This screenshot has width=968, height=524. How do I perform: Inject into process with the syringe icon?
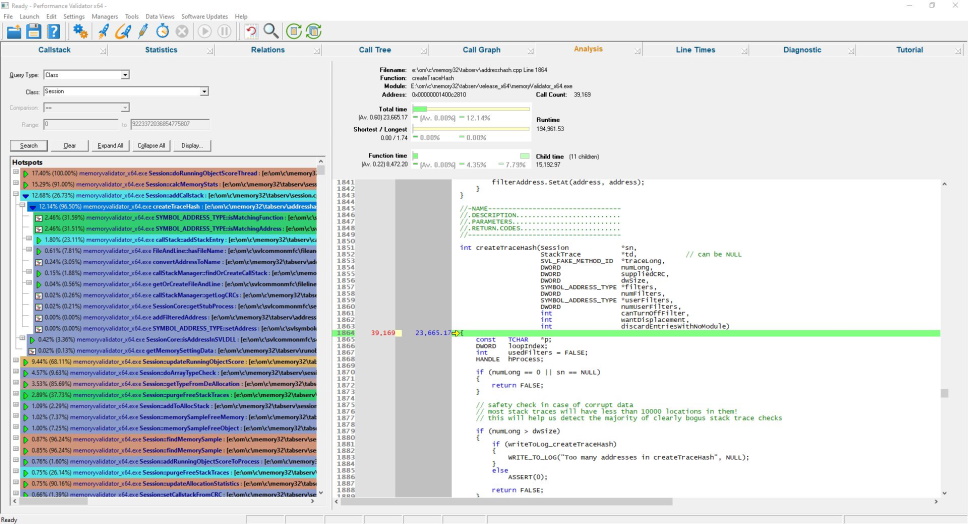pyautogui.click(x=143, y=31)
